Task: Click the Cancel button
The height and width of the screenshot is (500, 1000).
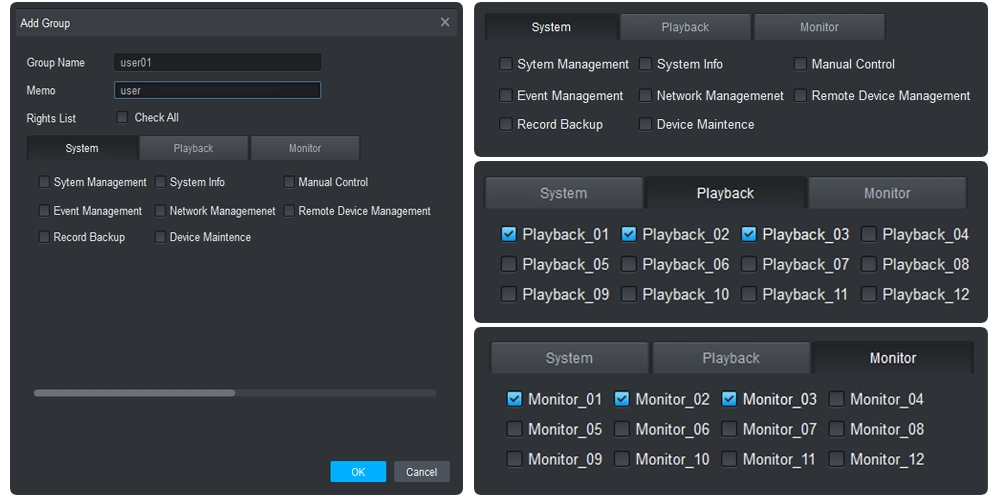Action: point(421,472)
